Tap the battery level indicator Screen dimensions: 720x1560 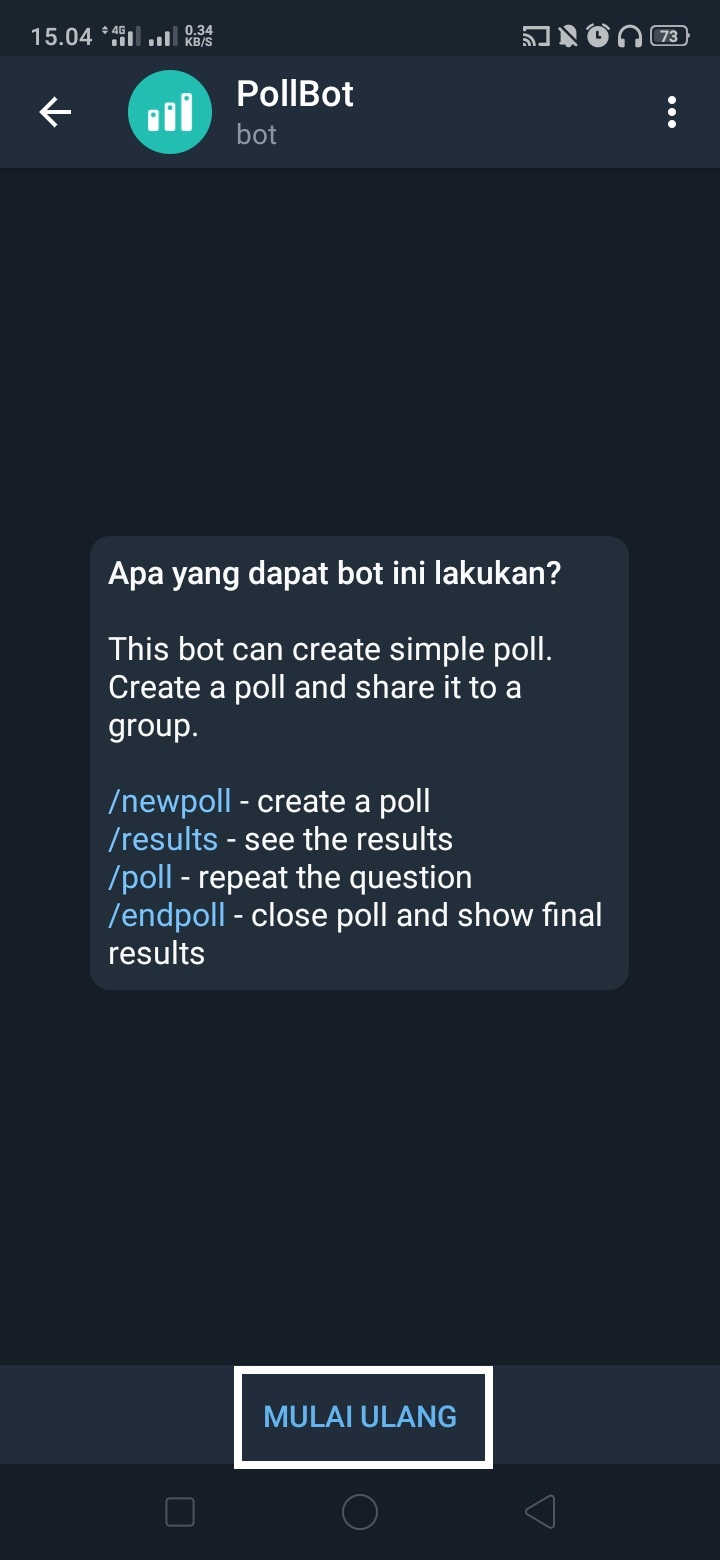click(669, 37)
